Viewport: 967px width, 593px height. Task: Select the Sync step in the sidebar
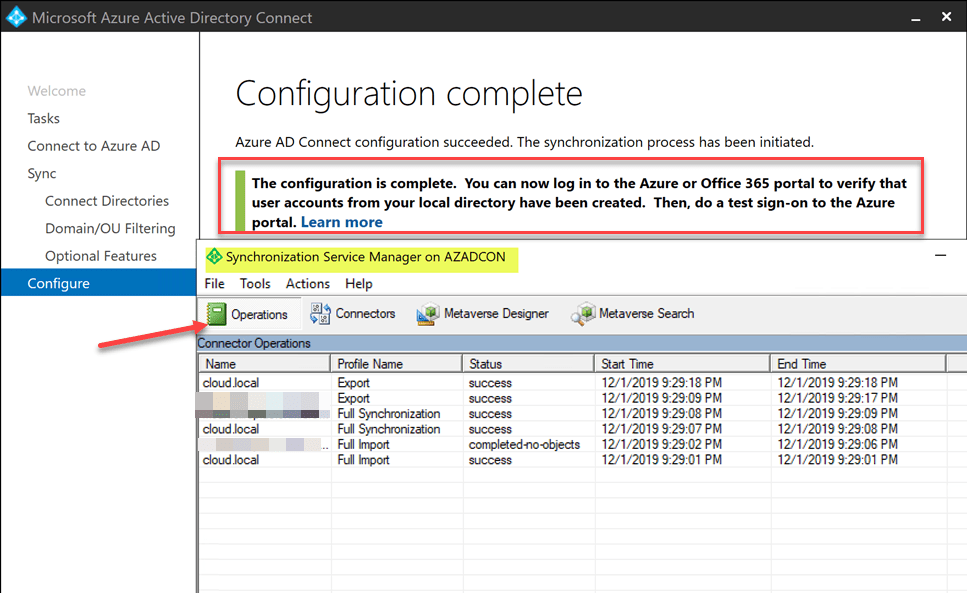[x=41, y=174]
